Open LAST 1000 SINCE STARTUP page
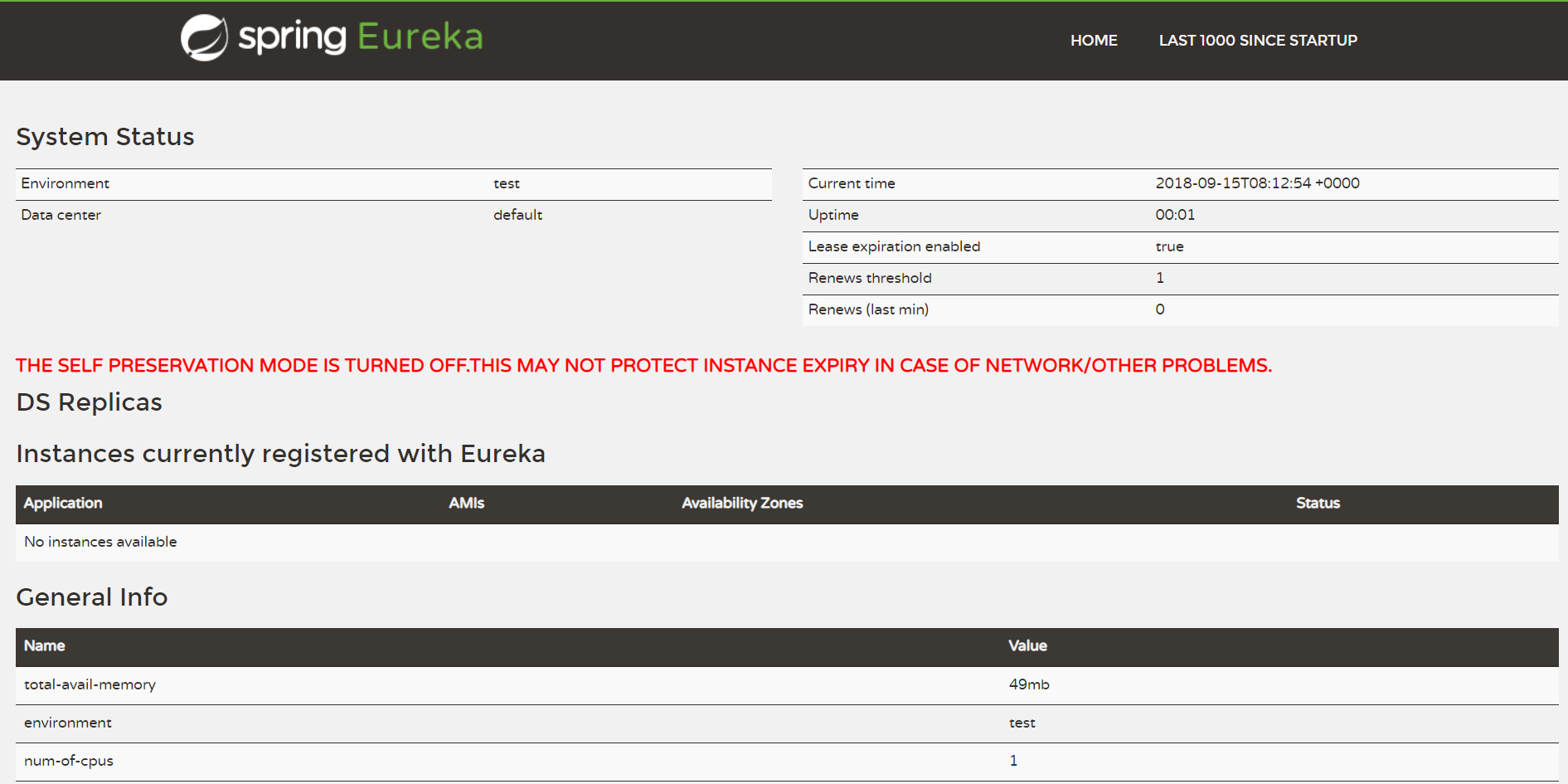 1258,41
